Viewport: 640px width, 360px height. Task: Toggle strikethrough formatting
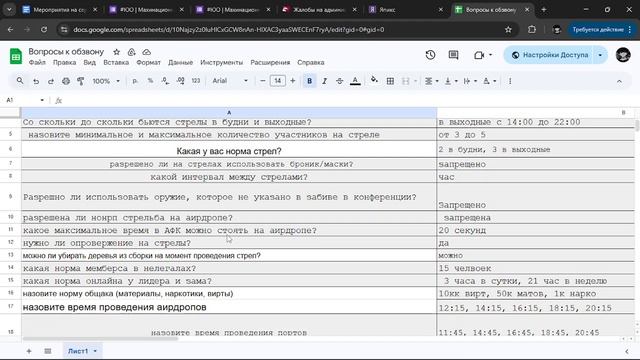339,81
